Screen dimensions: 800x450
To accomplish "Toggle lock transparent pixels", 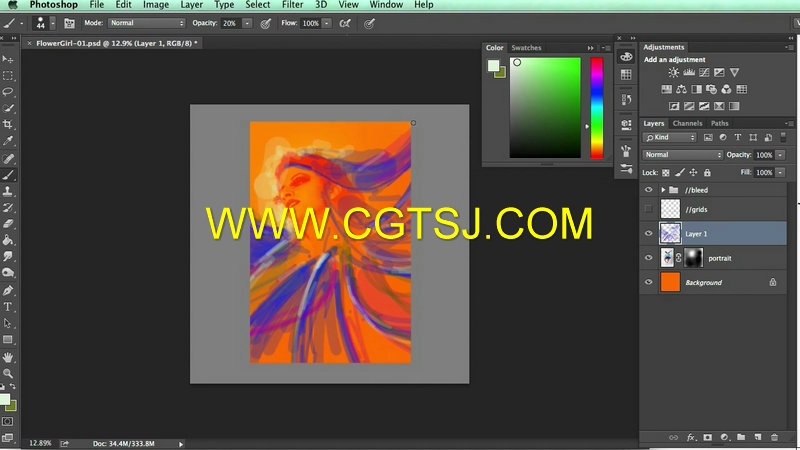I will pyautogui.click(x=666, y=173).
